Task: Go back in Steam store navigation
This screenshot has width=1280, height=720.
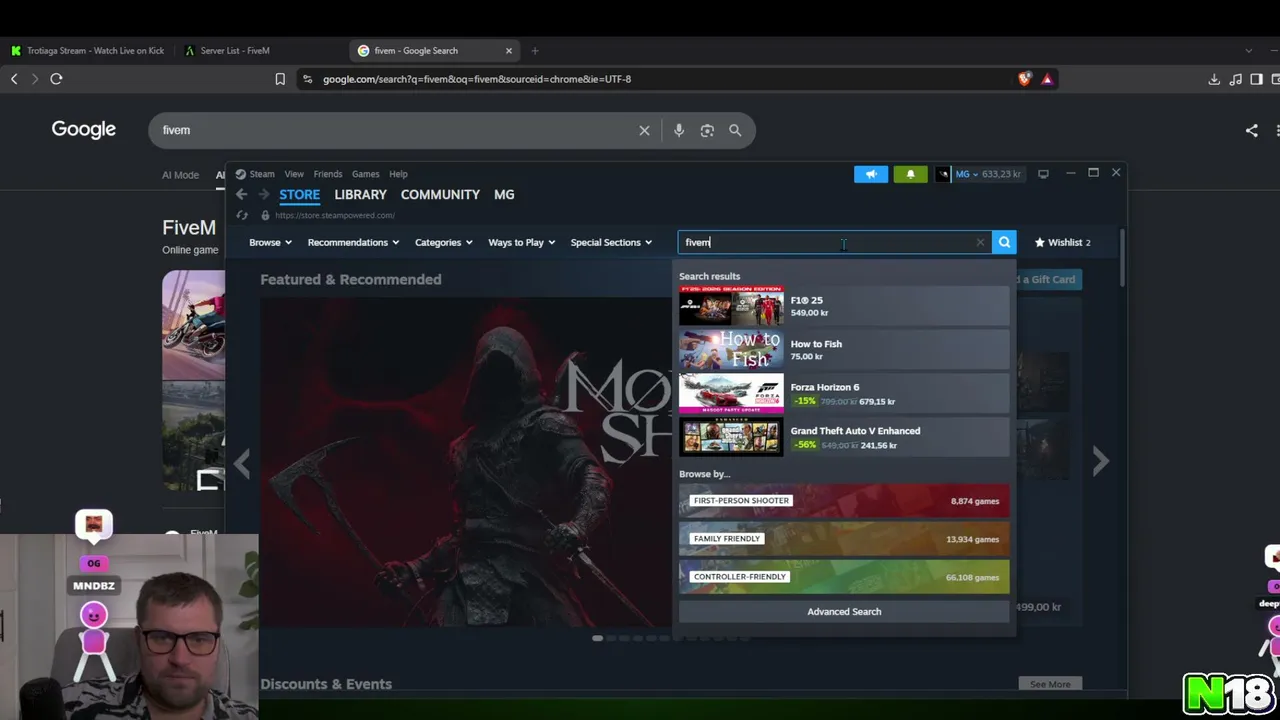Action: (241, 195)
